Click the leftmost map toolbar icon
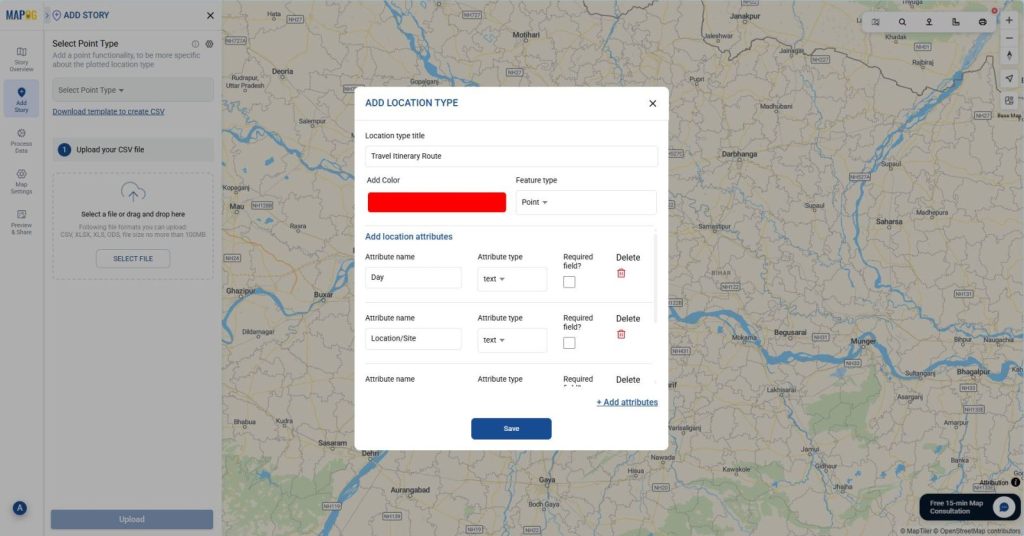 pyautogui.click(x=876, y=22)
